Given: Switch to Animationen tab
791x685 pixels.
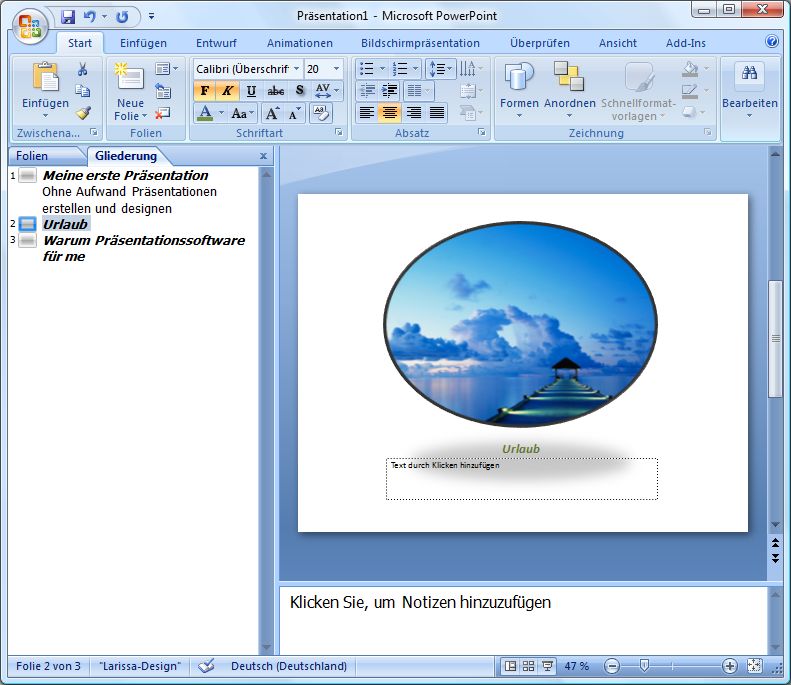Looking at the screenshot, I should [x=300, y=43].
